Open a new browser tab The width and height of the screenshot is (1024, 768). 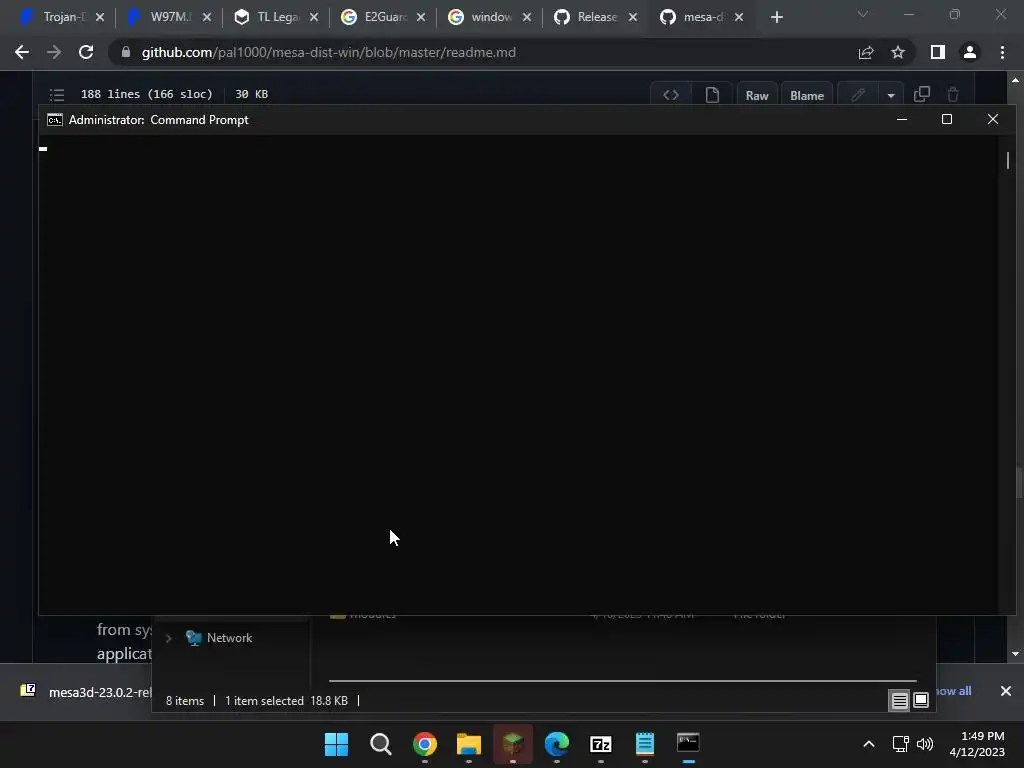pyautogui.click(x=776, y=18)
